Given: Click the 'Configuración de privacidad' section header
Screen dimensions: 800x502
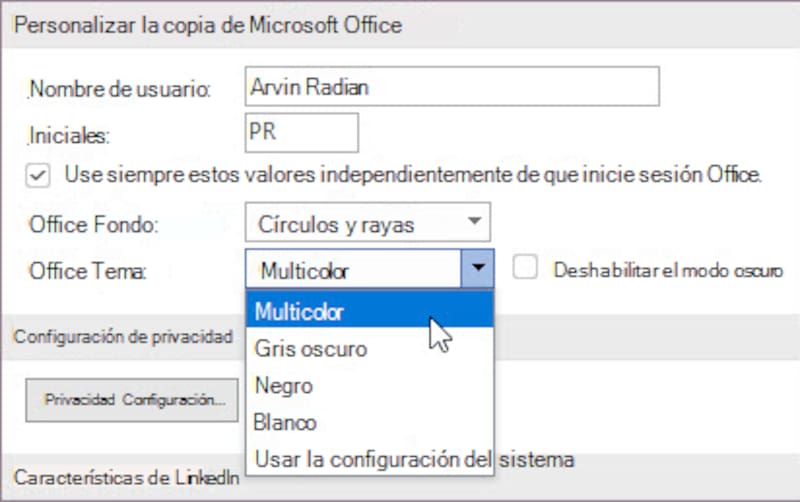Looking at the screenshot, I should (123, 336).
